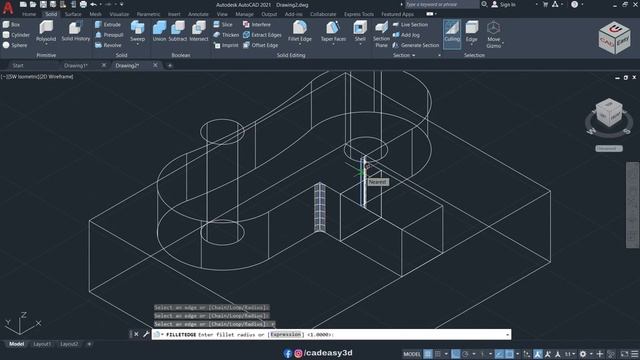The width and height of the screenshot is (640, 360).
Task: Activate the Sweep tool
Action: (x=138, y=31)
